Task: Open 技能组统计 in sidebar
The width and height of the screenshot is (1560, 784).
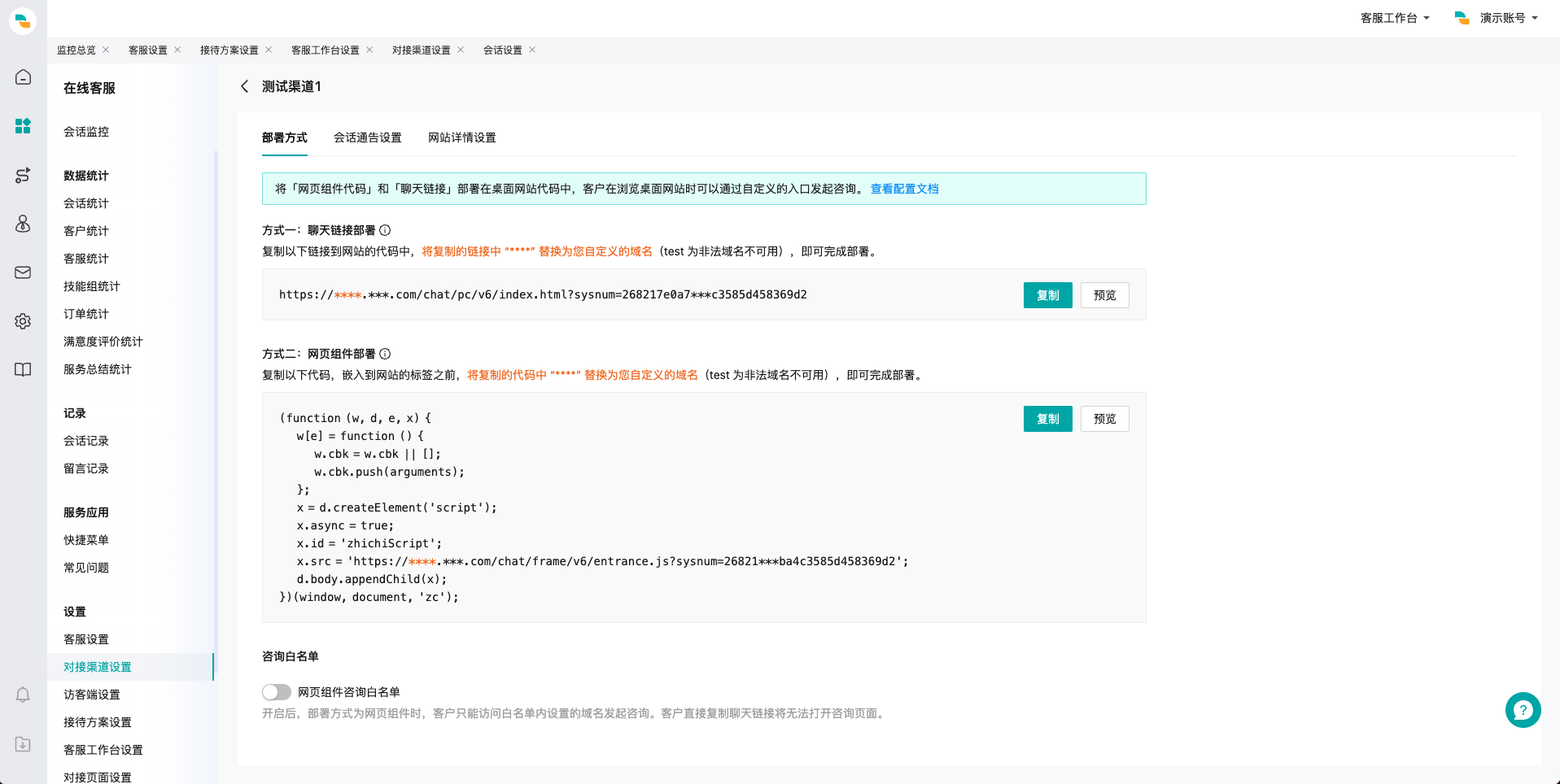Action: [x=92, y=286]
